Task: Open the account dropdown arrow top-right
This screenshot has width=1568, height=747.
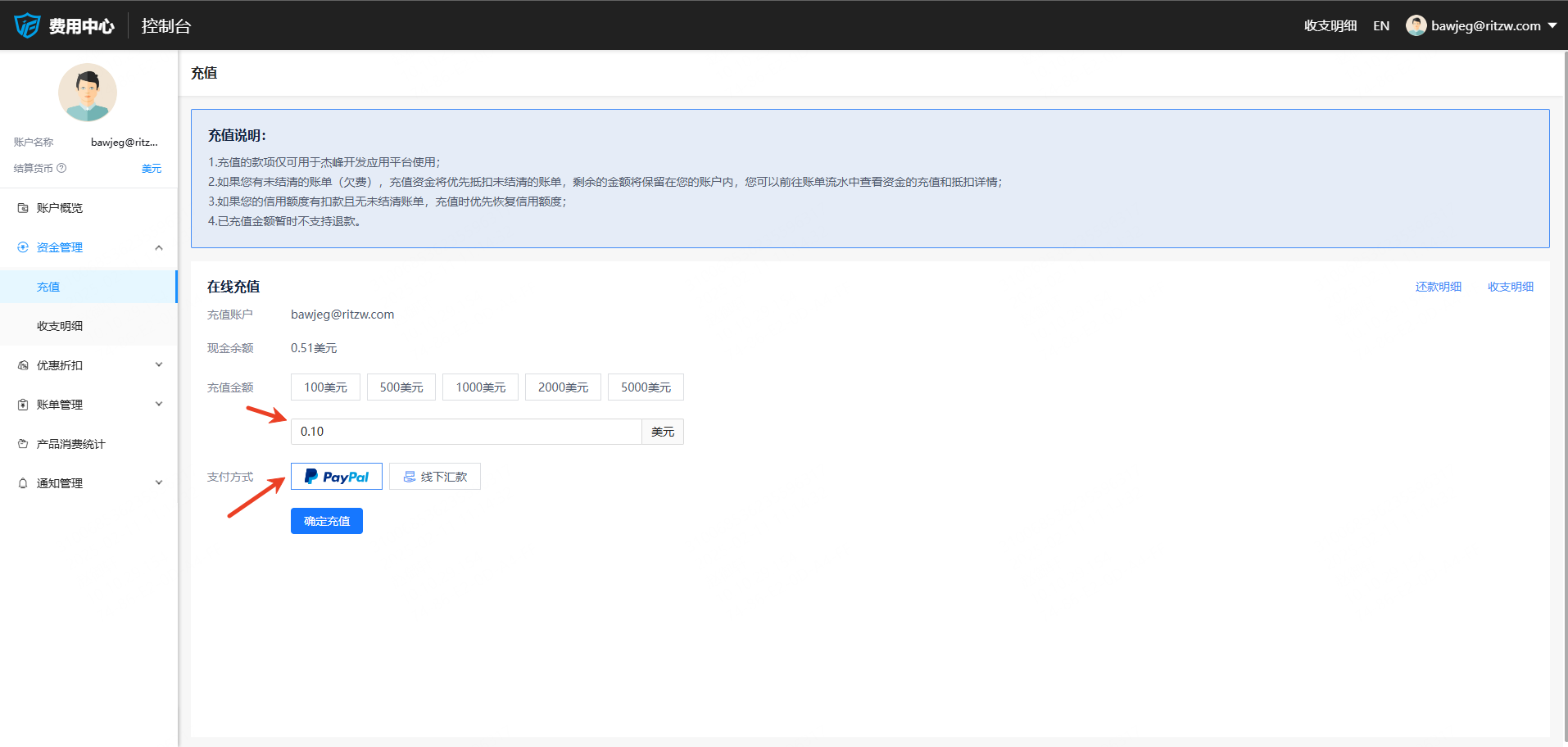Action: tap(1552, 25)
